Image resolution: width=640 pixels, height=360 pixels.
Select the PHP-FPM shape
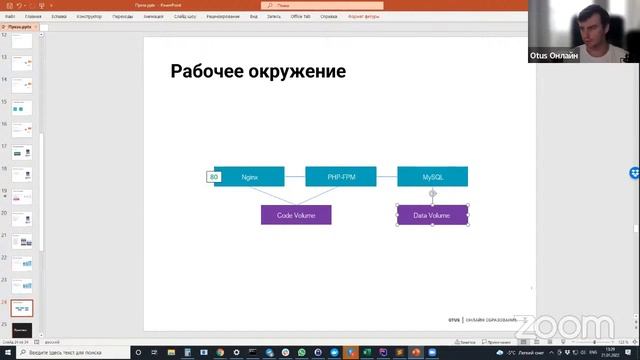tap(341, 177)
